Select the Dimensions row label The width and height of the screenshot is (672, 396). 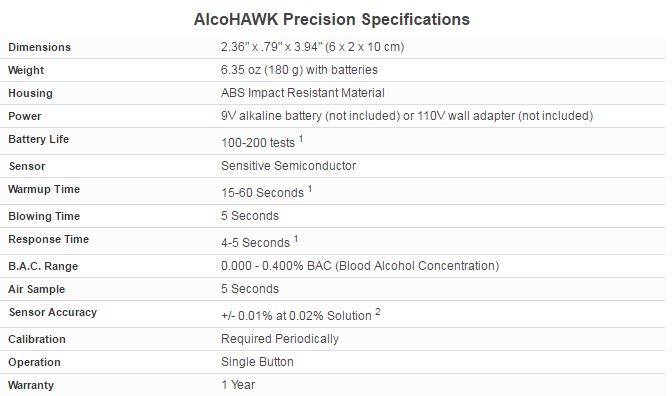[x=39, y=47]
